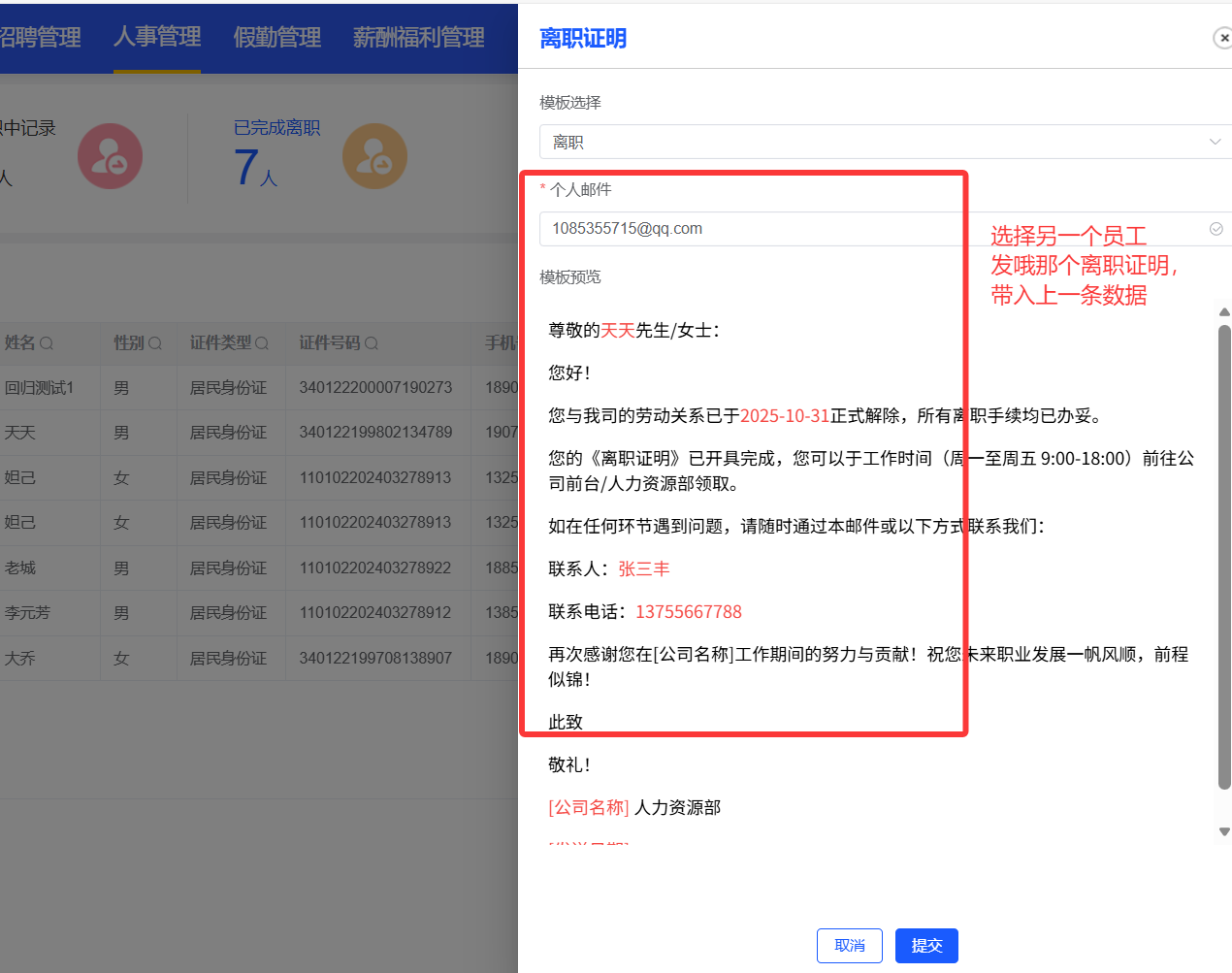Click the scroll-down arrow of the preview
Image resolution: width=1232 pixels, height=973 pixels.
pyautogui.click(x=1224, y=831)
